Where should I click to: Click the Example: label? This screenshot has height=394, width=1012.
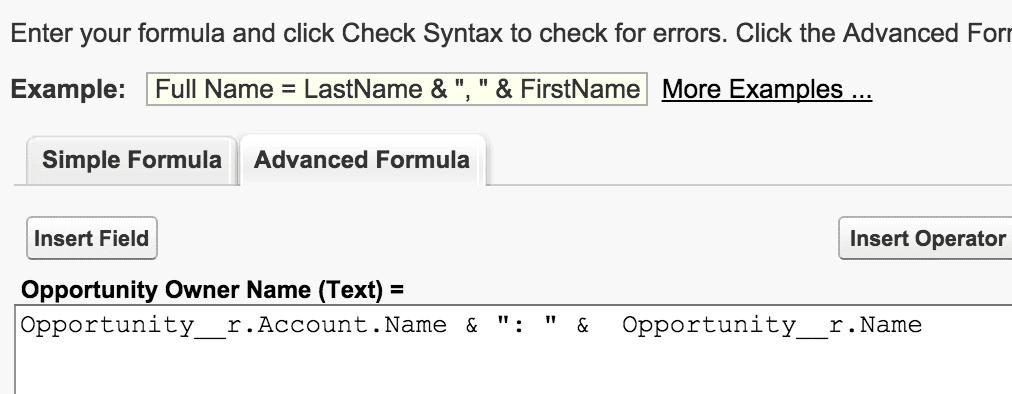pyautogui.click(x=68, y=89)
